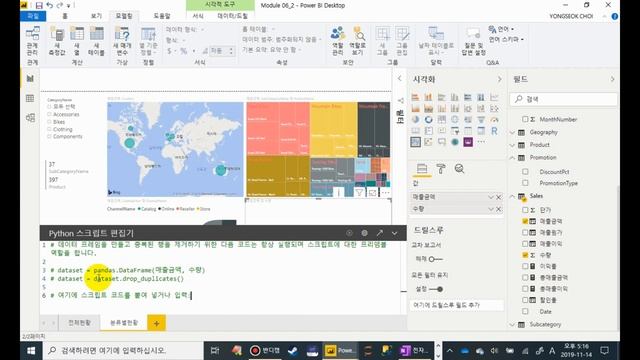Tick Bikes in the category slicer
Image resolution: width=640 pixels, height=360 pixels.
pos(49,122)
